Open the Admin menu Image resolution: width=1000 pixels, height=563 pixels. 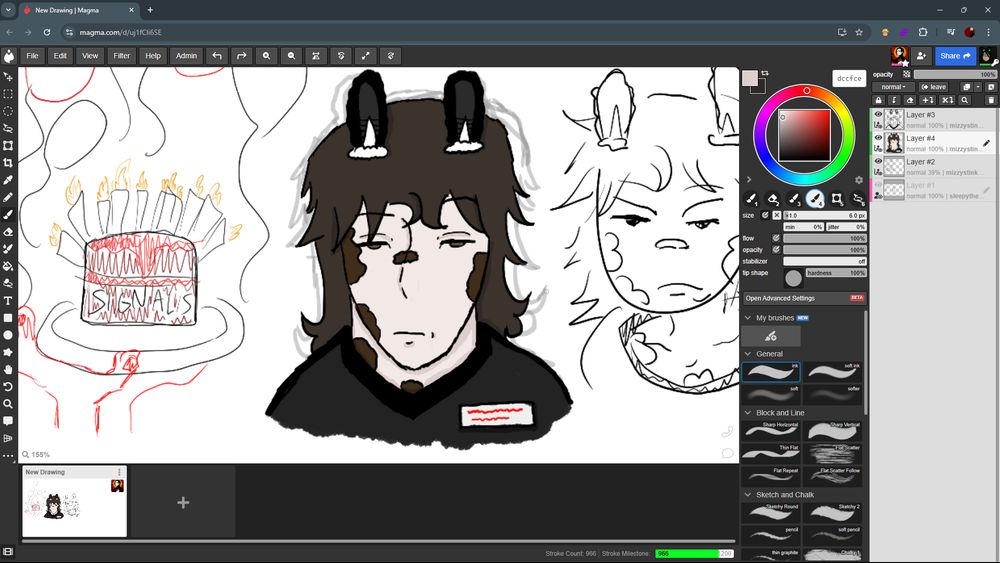pyautogui.click(x=186, y=56)
